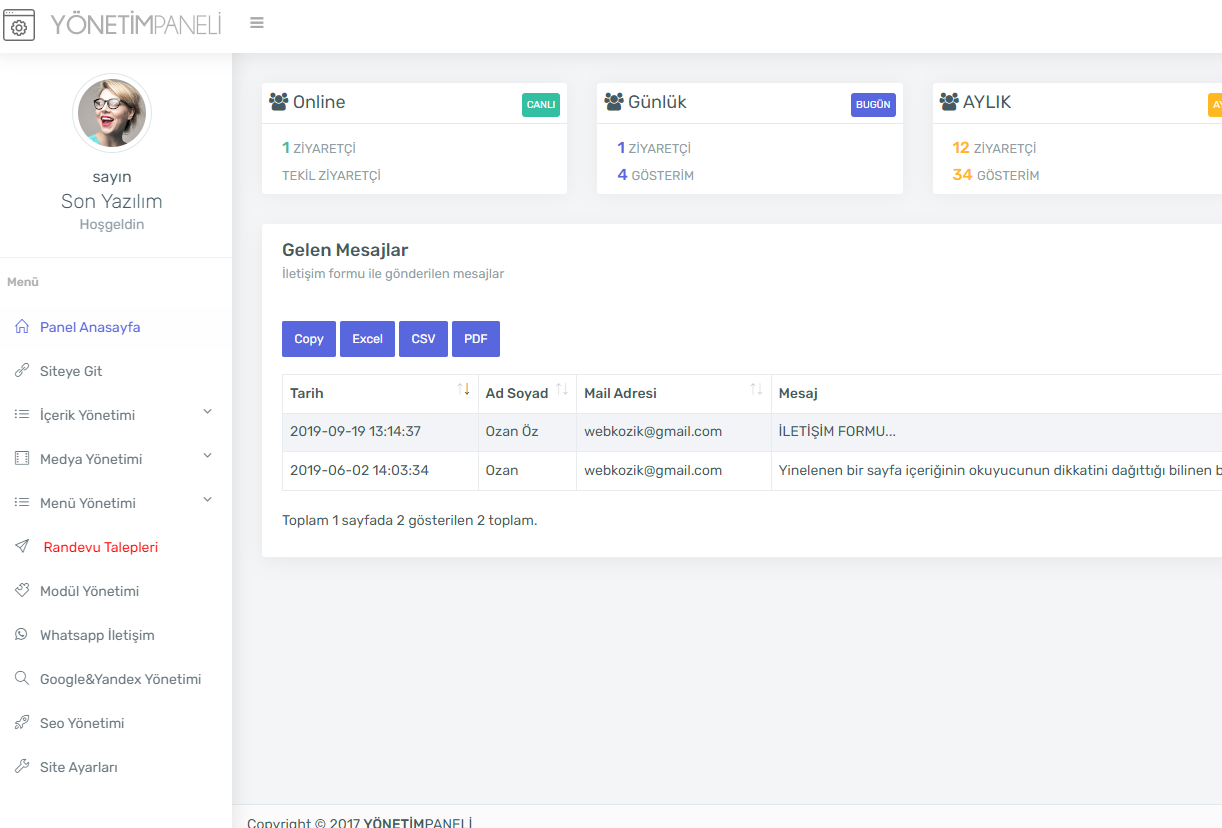Screen dimensions: 1222x828
Task: Click the gear logo icon in header
Action: point(18,25)
